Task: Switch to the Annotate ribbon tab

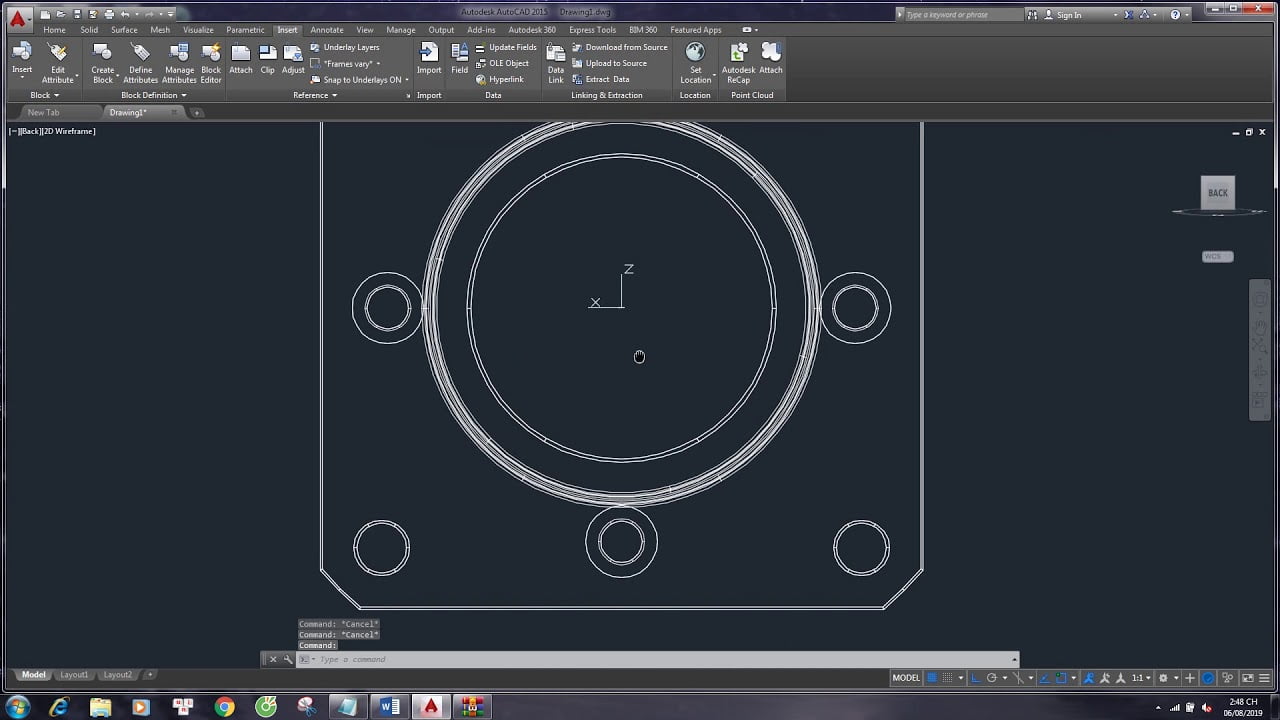Action: pyautogui.click(x=326, y=30)
